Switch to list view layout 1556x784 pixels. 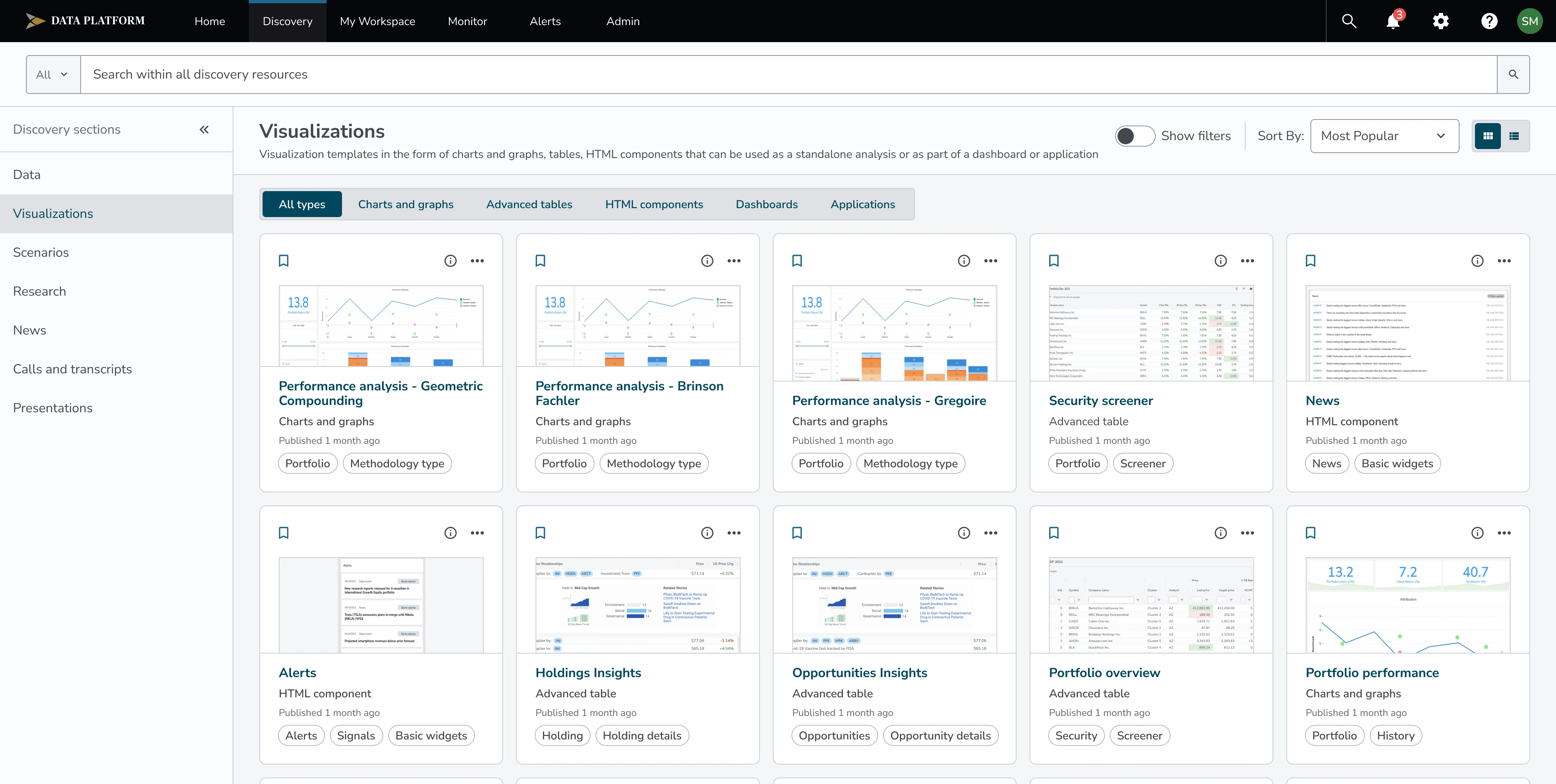pyautogui.click(x=1514, y=136)
